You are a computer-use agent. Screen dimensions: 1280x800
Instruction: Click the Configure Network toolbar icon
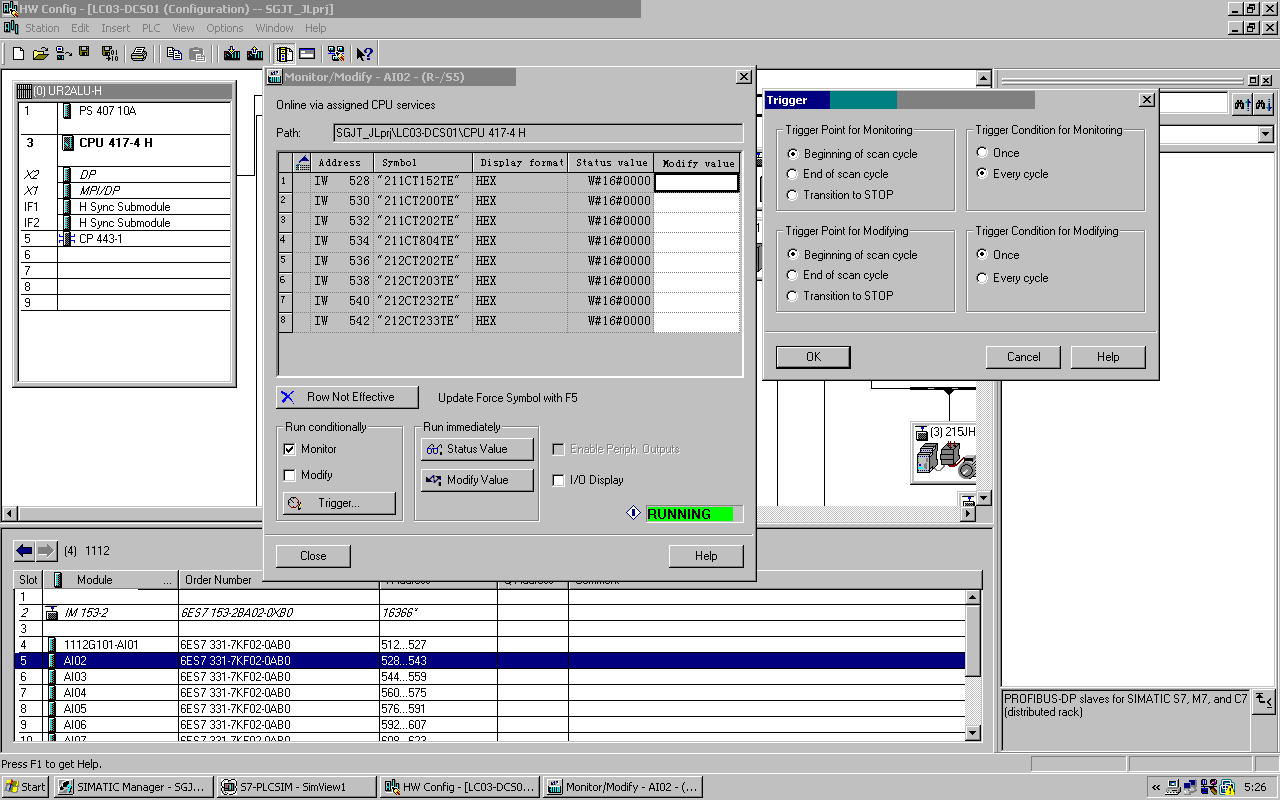336,53
